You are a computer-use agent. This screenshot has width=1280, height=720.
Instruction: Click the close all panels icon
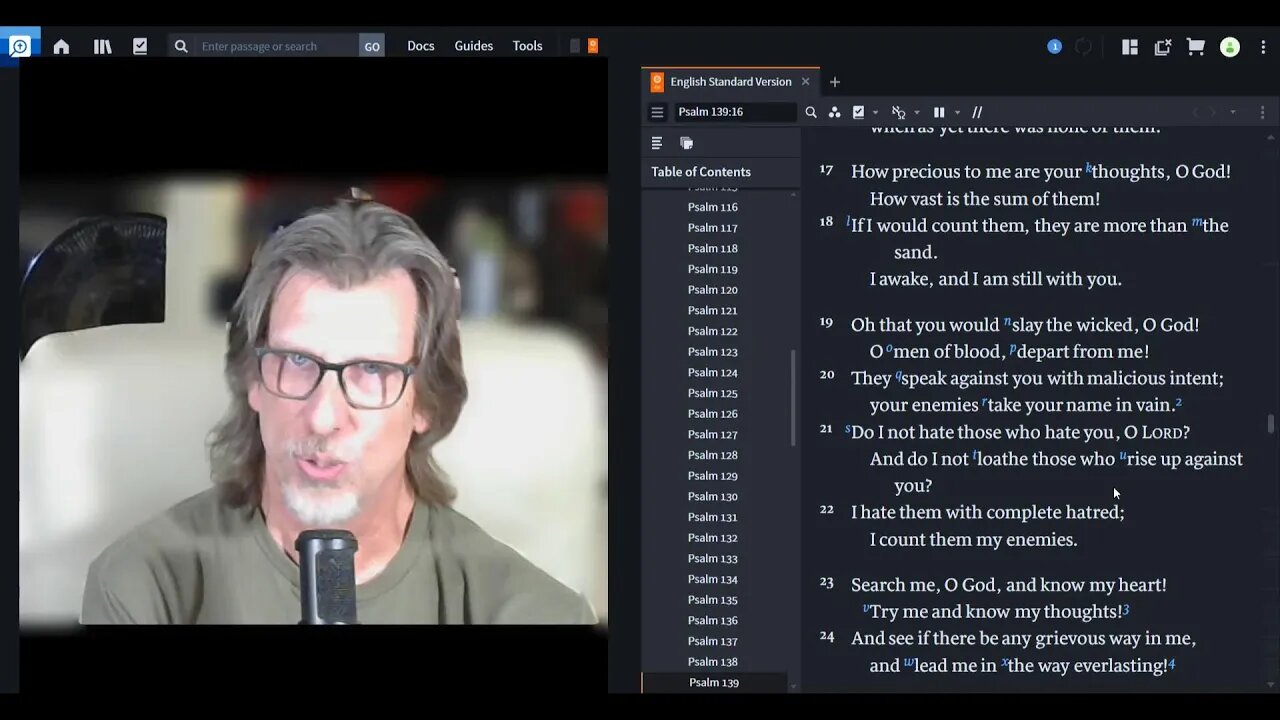[x=1162, y=46]
